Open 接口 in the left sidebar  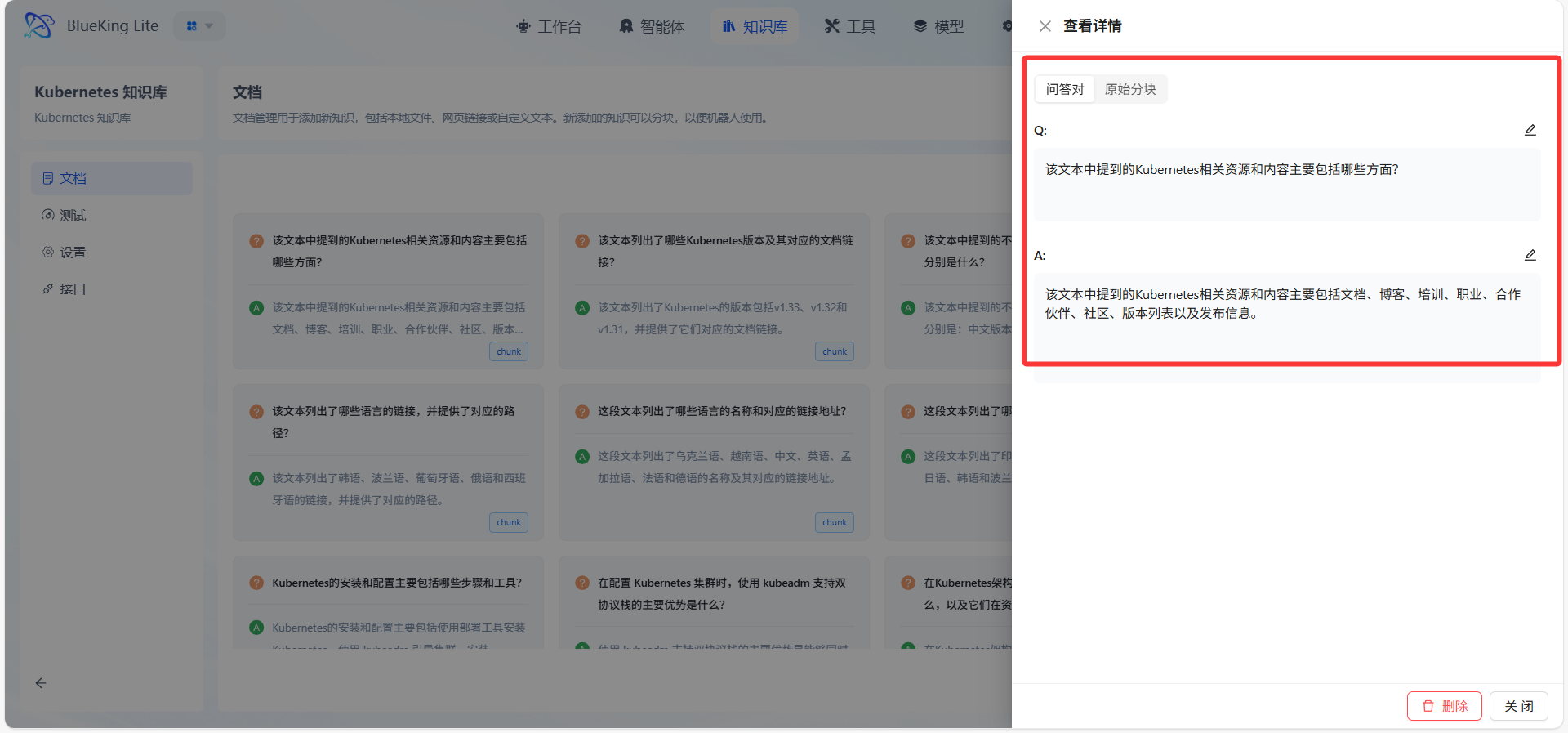[x=72, y=289]
